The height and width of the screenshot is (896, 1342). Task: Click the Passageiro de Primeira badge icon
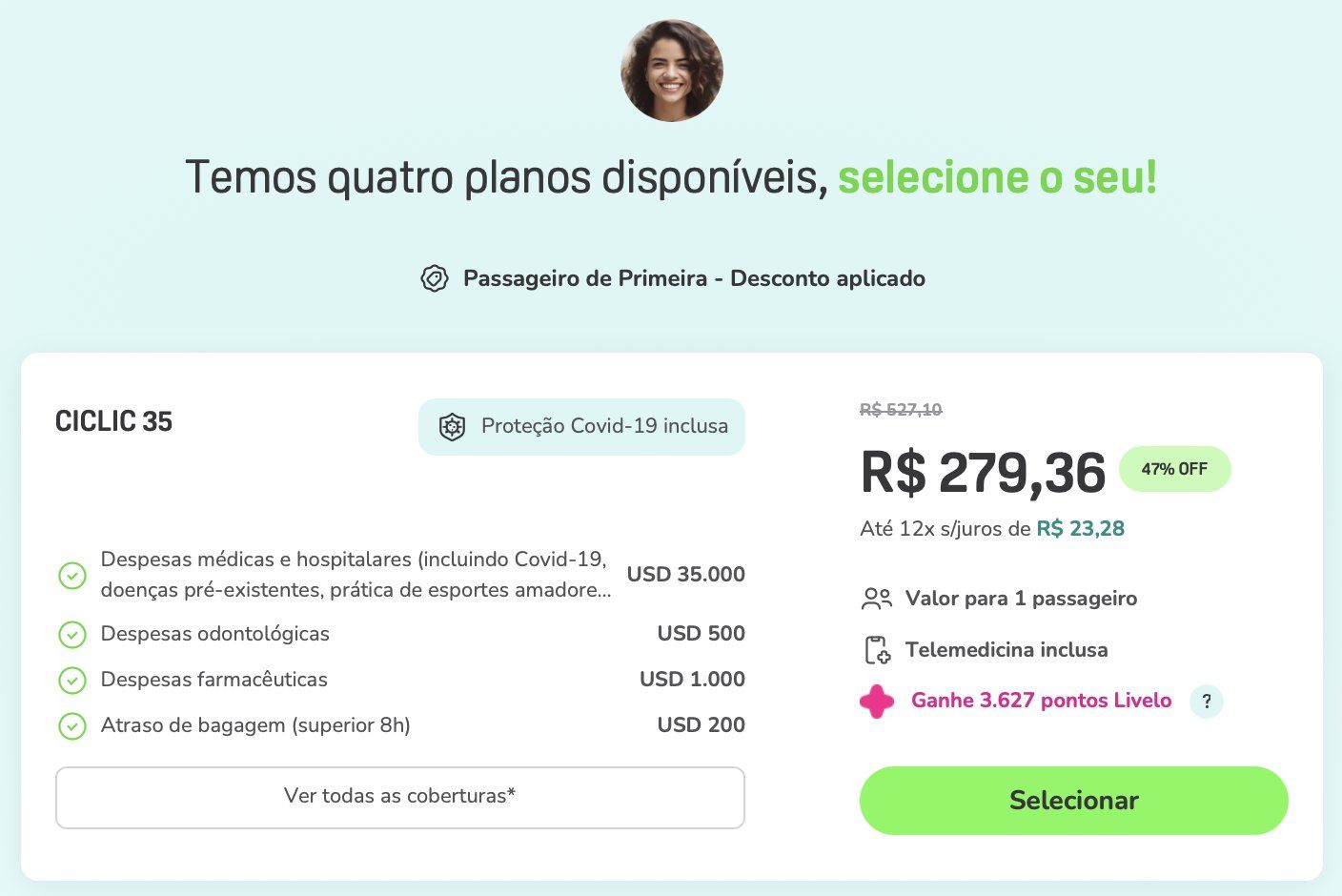click(435, 278)
